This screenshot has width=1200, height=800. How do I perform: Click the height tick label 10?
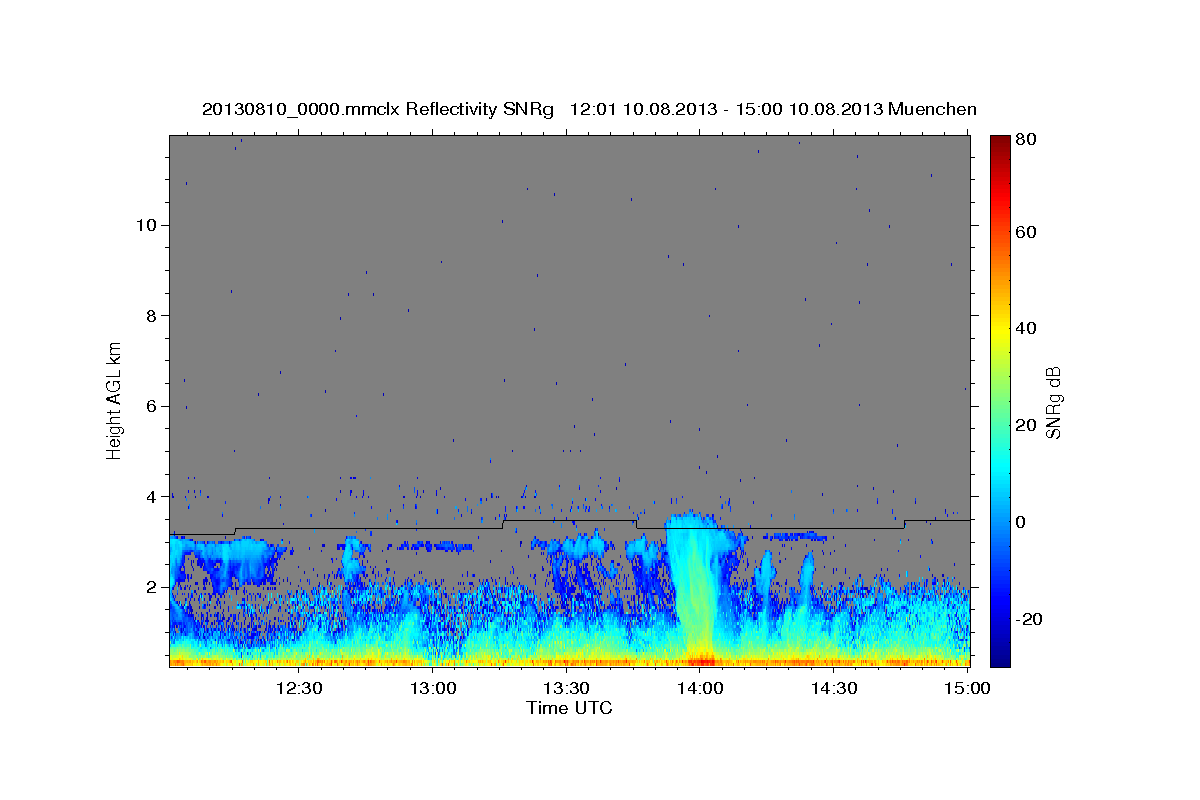[x=147, y=225]
